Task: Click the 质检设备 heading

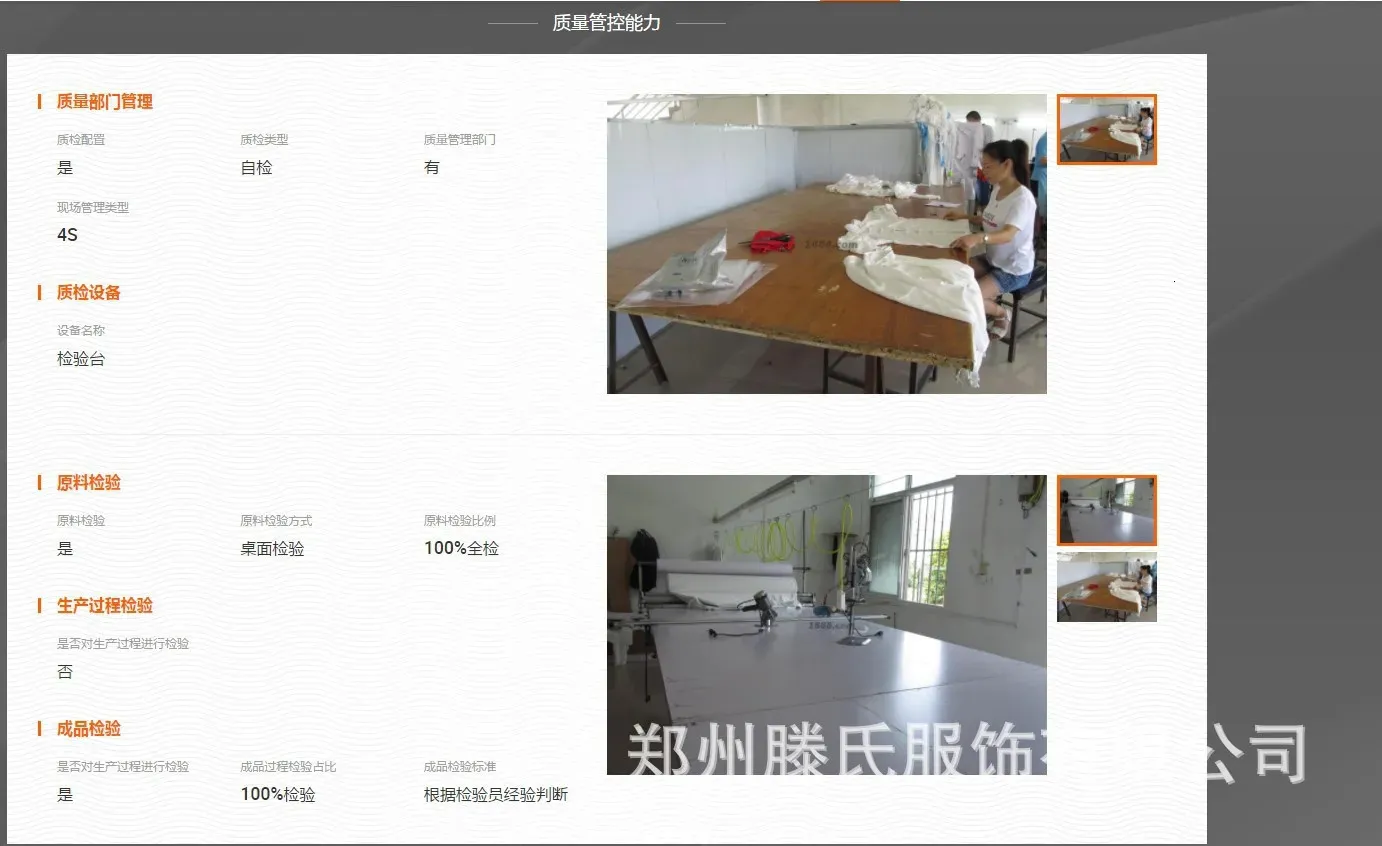Action: [x=88, y=292]
